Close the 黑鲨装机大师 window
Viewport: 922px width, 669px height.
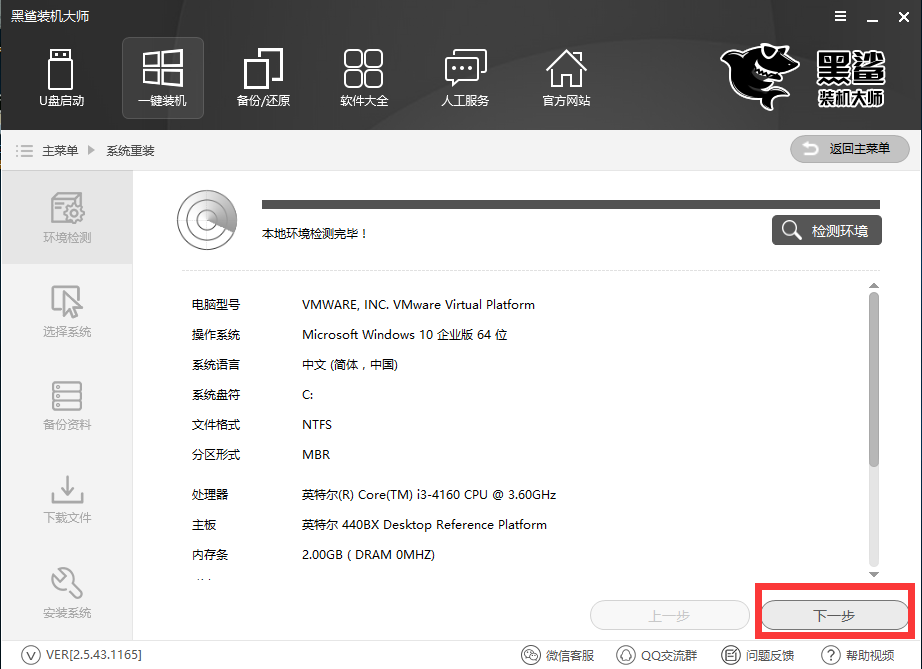[x=904, y=18]
